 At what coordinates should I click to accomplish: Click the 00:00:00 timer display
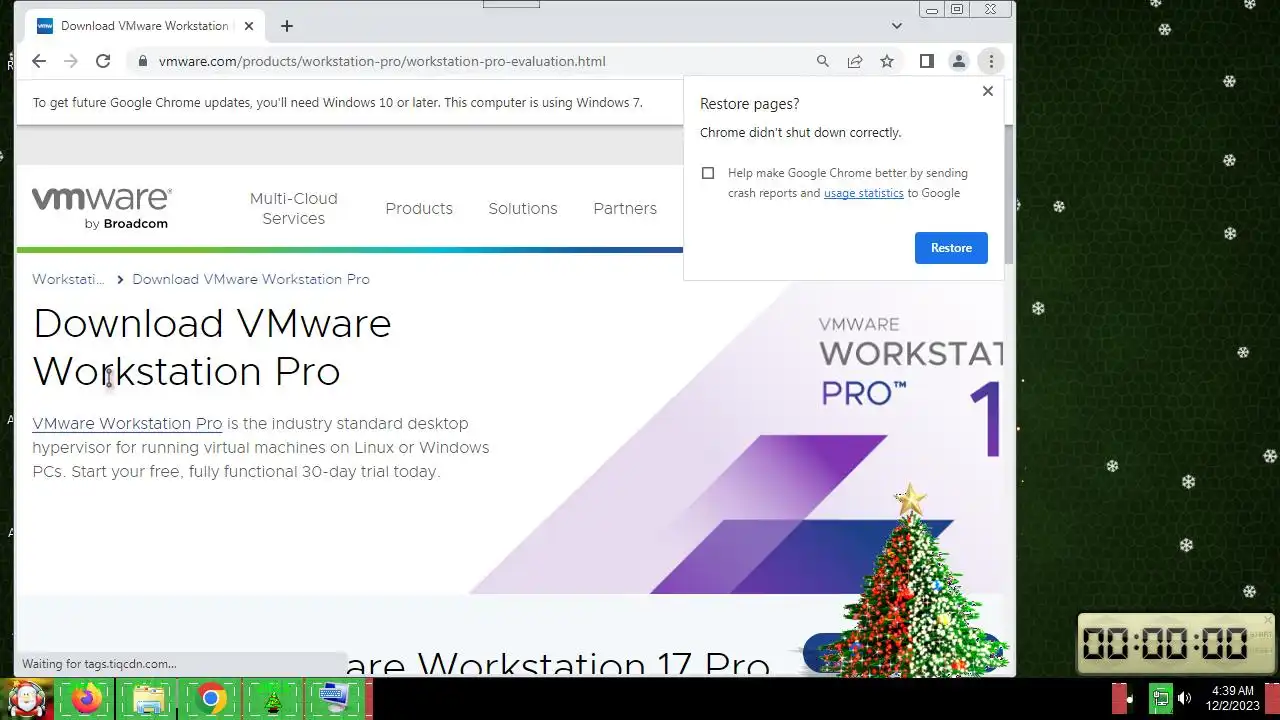coord(1166,644)
